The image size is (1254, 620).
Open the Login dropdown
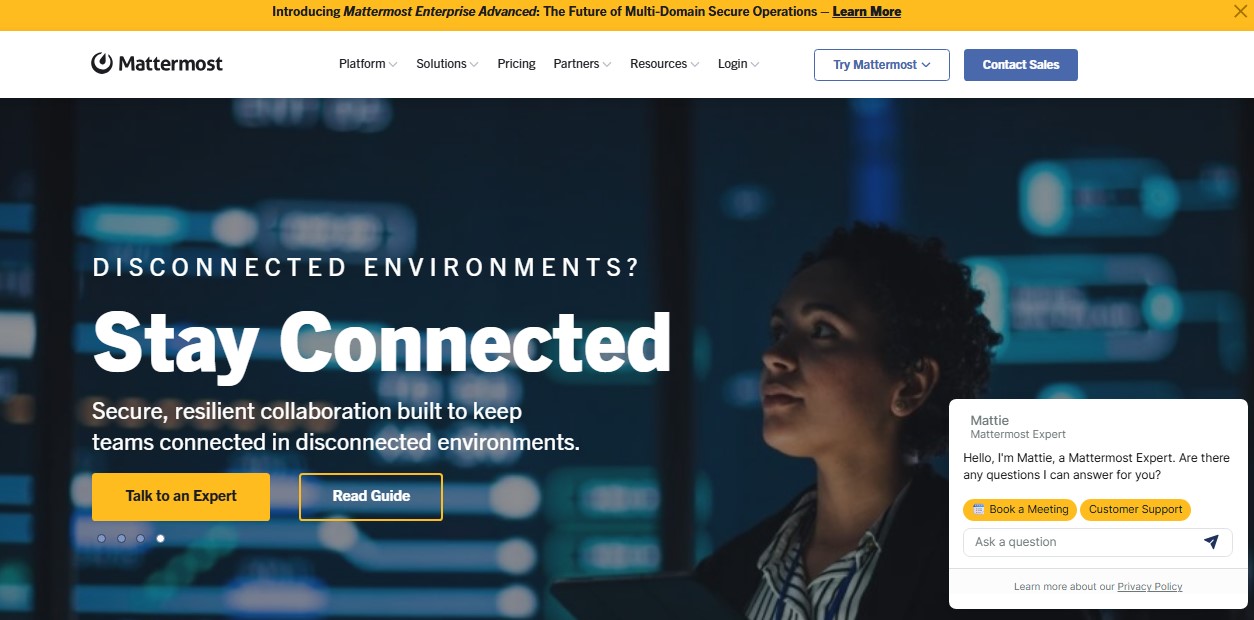[738, 64]
